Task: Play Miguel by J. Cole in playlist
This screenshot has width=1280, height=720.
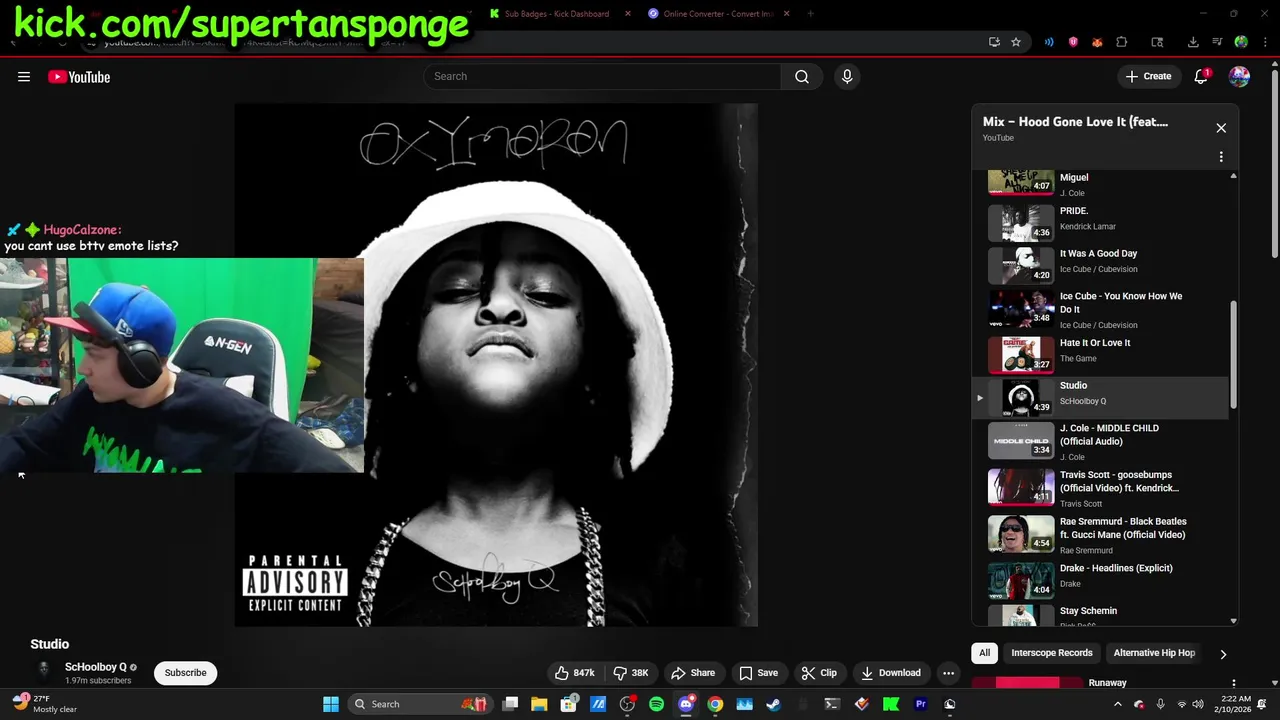Action: coord(1100,184)
